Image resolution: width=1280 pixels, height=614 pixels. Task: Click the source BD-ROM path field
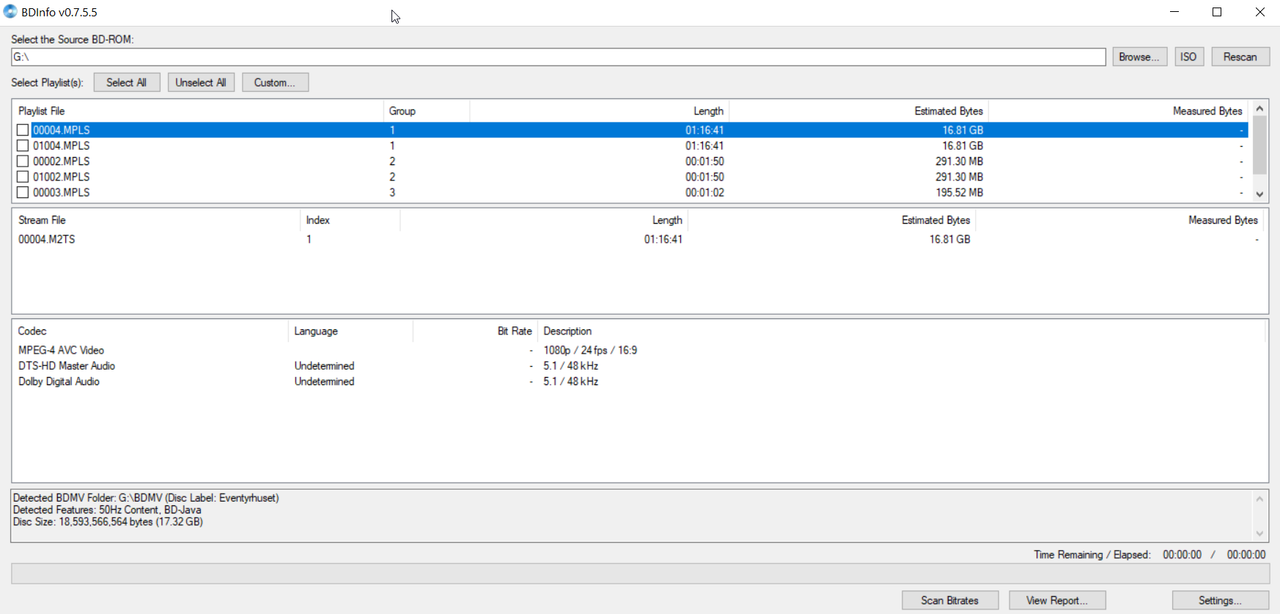(x=558, y=57)
